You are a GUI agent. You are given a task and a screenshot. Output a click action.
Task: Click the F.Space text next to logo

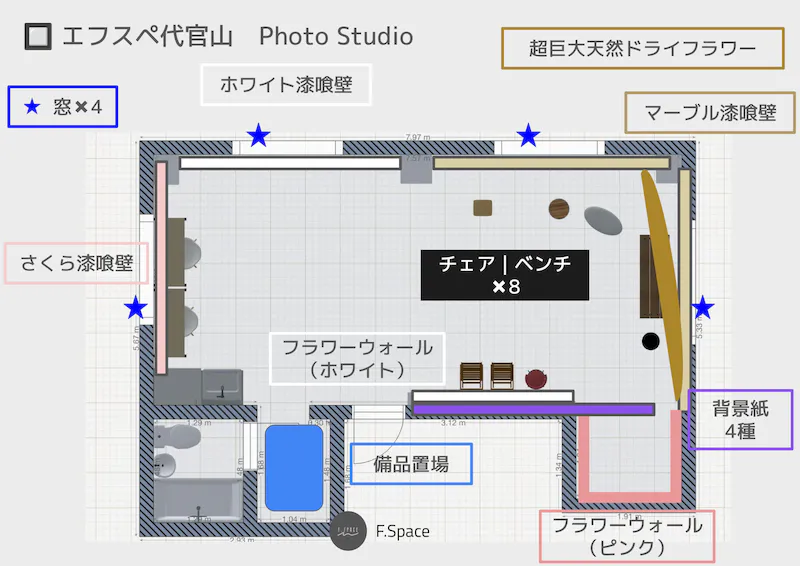[x=403, y=531]
